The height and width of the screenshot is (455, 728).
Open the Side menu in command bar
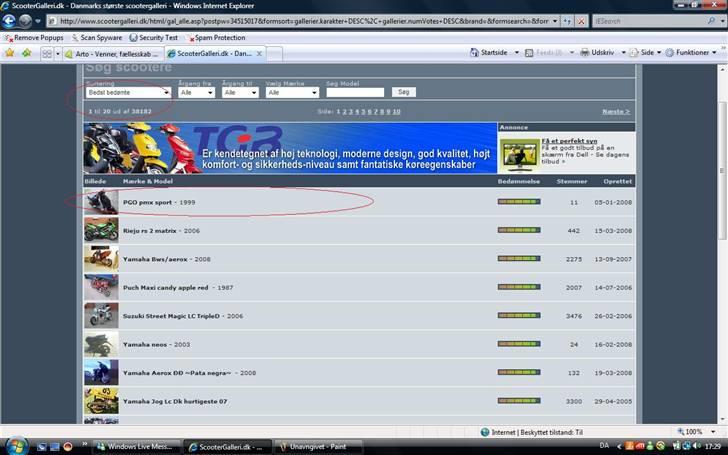click(x=646, y=53)
